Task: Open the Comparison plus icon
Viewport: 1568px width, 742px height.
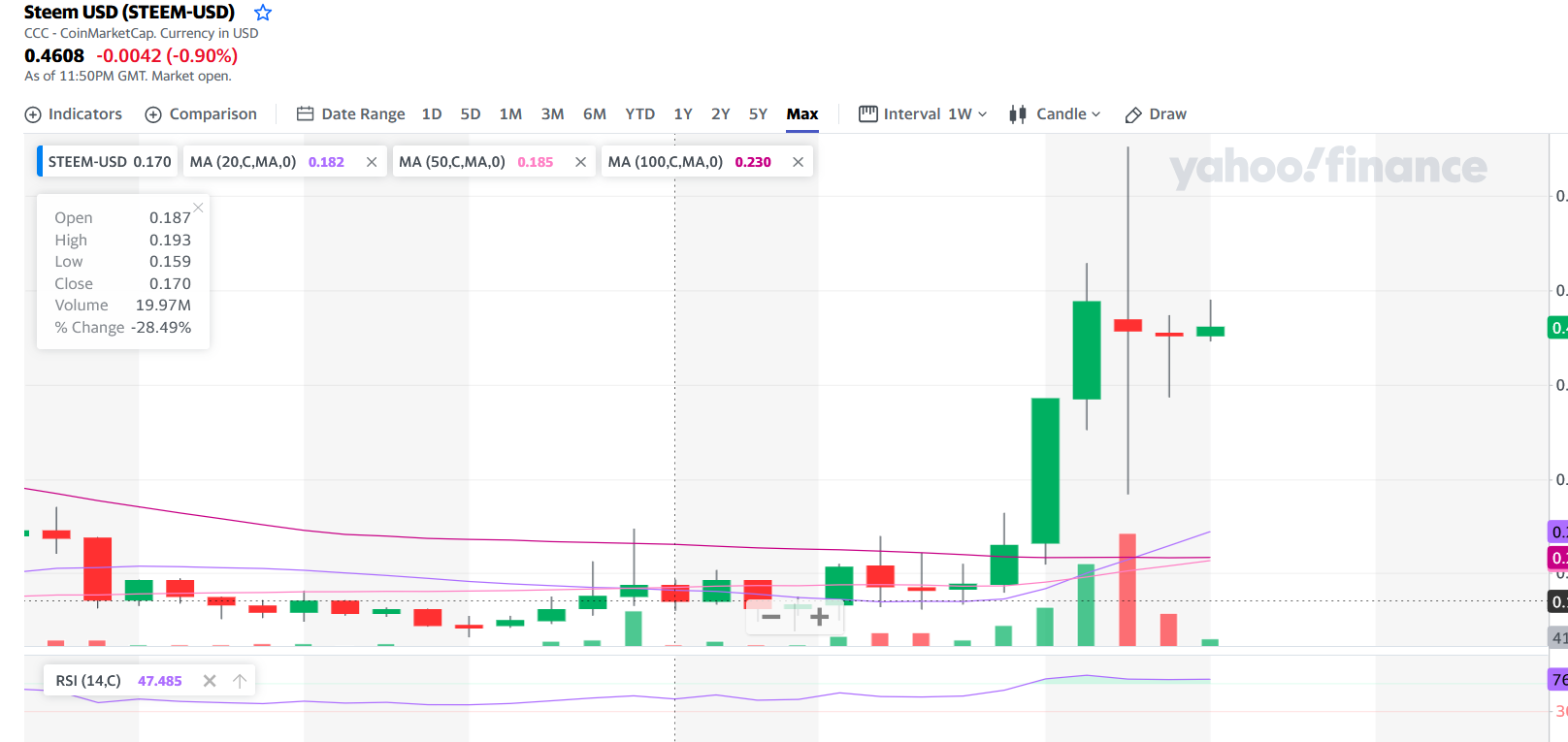Action: click(x=153, y=114)
